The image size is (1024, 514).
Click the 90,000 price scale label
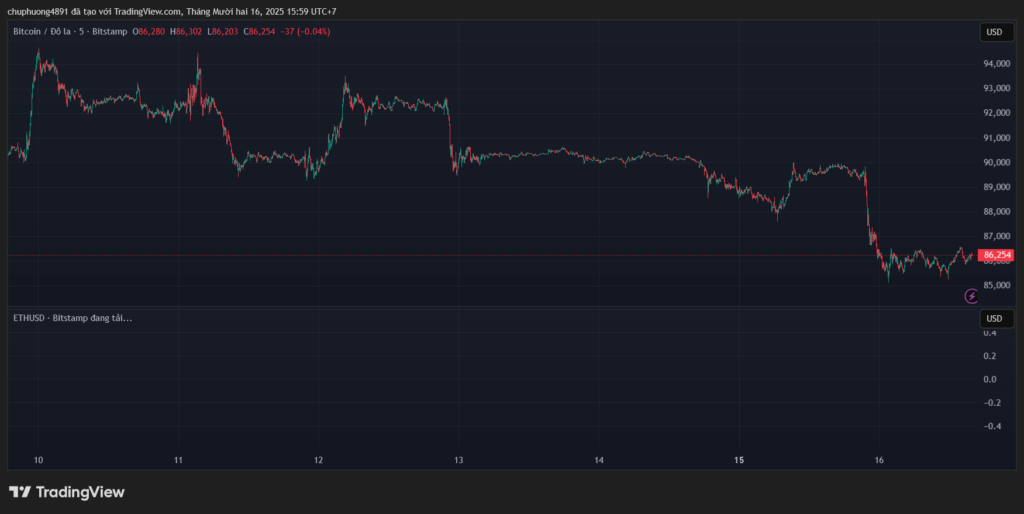click(996, 163)
